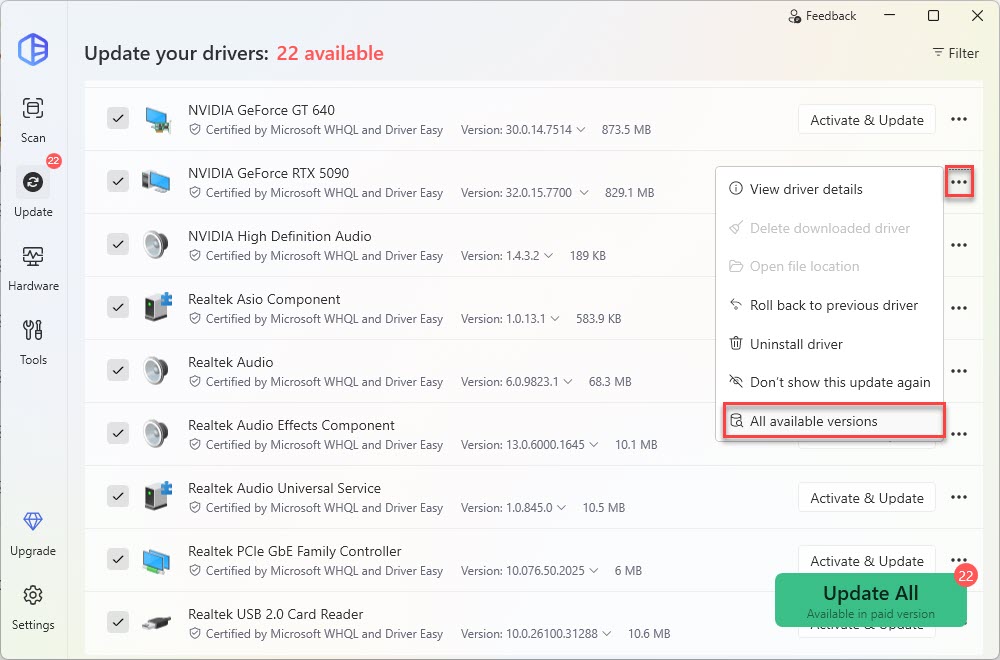Open more options for Realtek Audio Effects Component

click(959, 434)
